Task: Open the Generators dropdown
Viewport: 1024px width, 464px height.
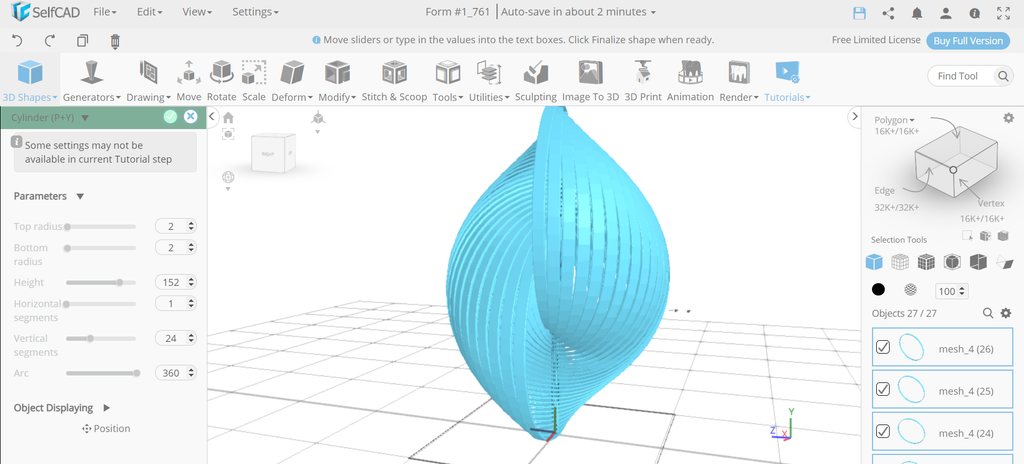Action: (91, 82)
